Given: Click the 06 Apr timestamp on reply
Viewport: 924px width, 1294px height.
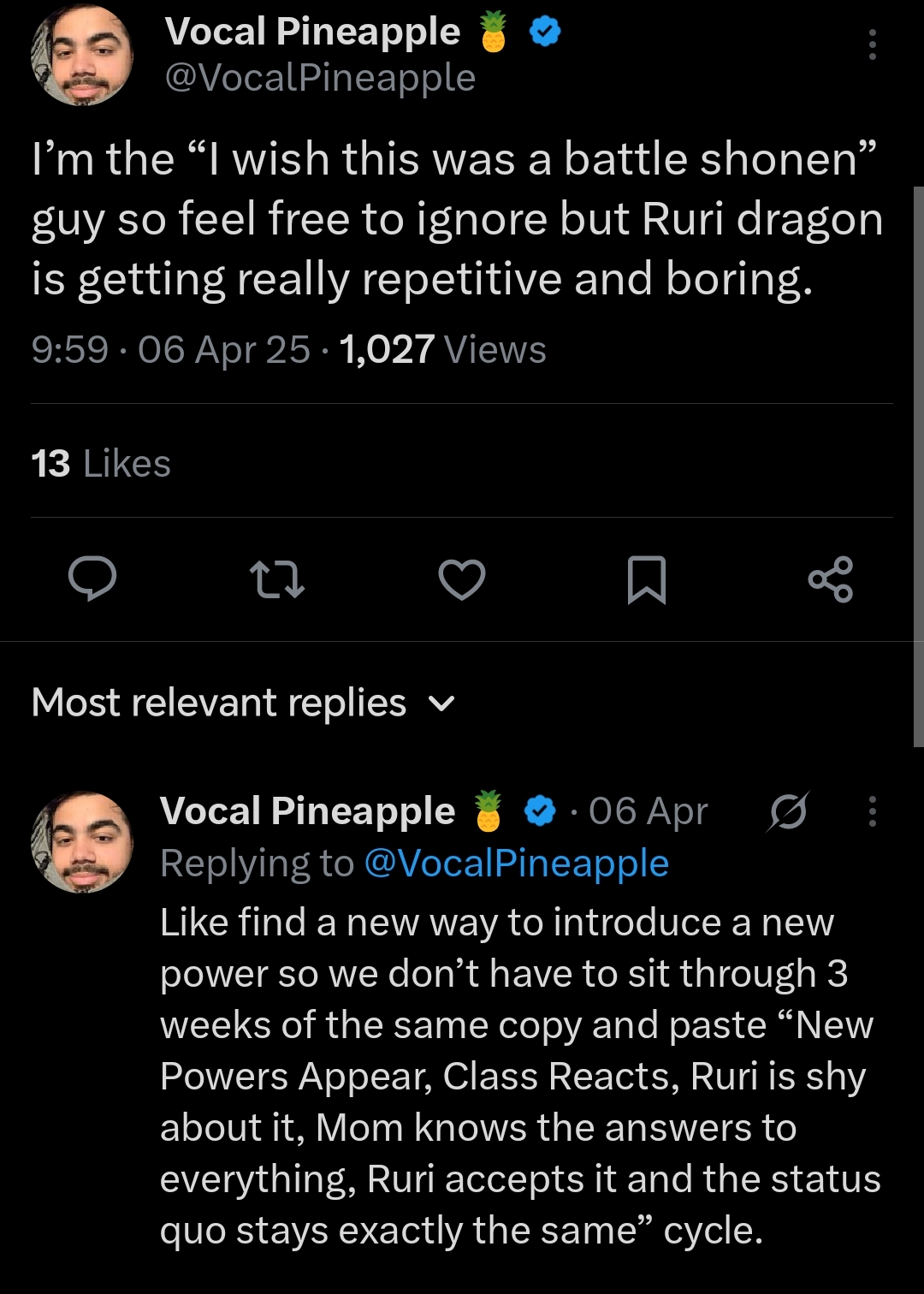Looking at the screenshot, I should coord(648,811).
